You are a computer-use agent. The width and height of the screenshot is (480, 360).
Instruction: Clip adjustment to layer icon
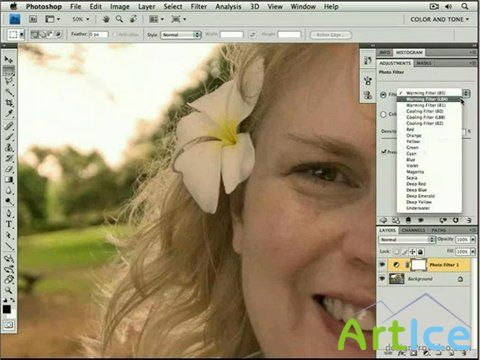[409, 220]
